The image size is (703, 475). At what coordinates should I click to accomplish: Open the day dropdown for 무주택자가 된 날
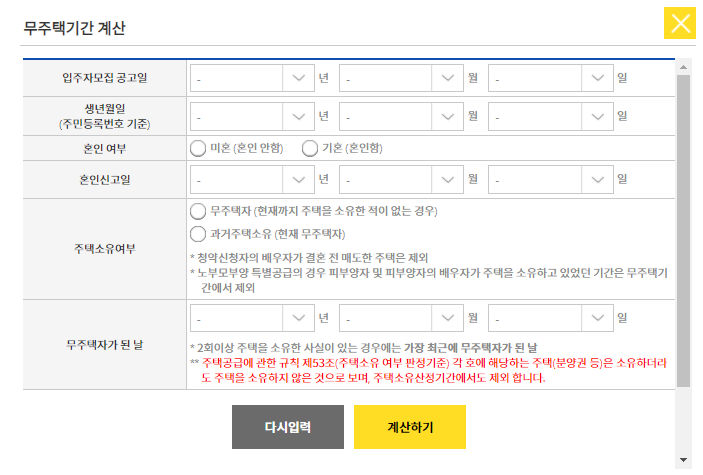(551, 318)
